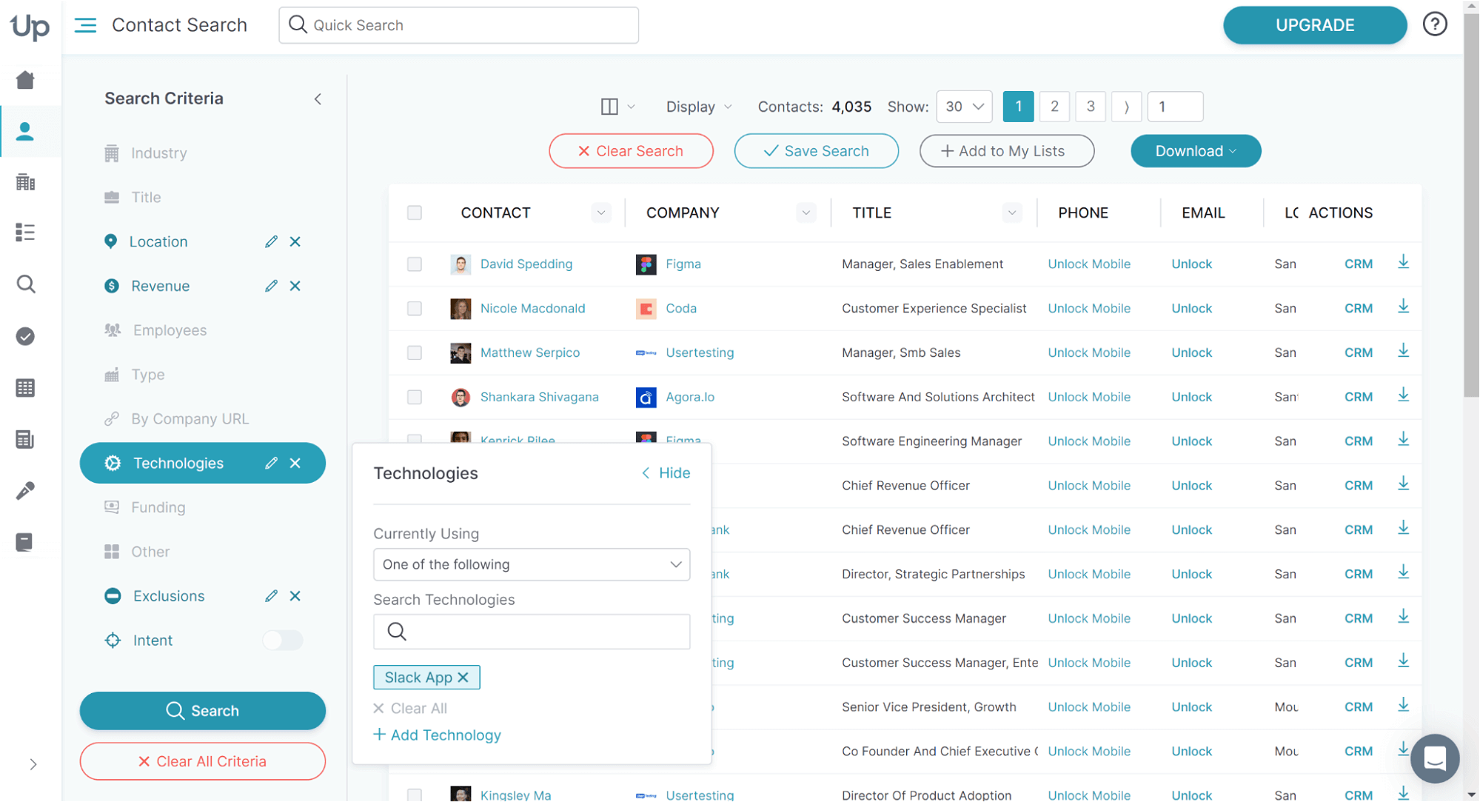Click Add Technology link
Viewport: 1480px width, 802px height.
coord(437,735)
